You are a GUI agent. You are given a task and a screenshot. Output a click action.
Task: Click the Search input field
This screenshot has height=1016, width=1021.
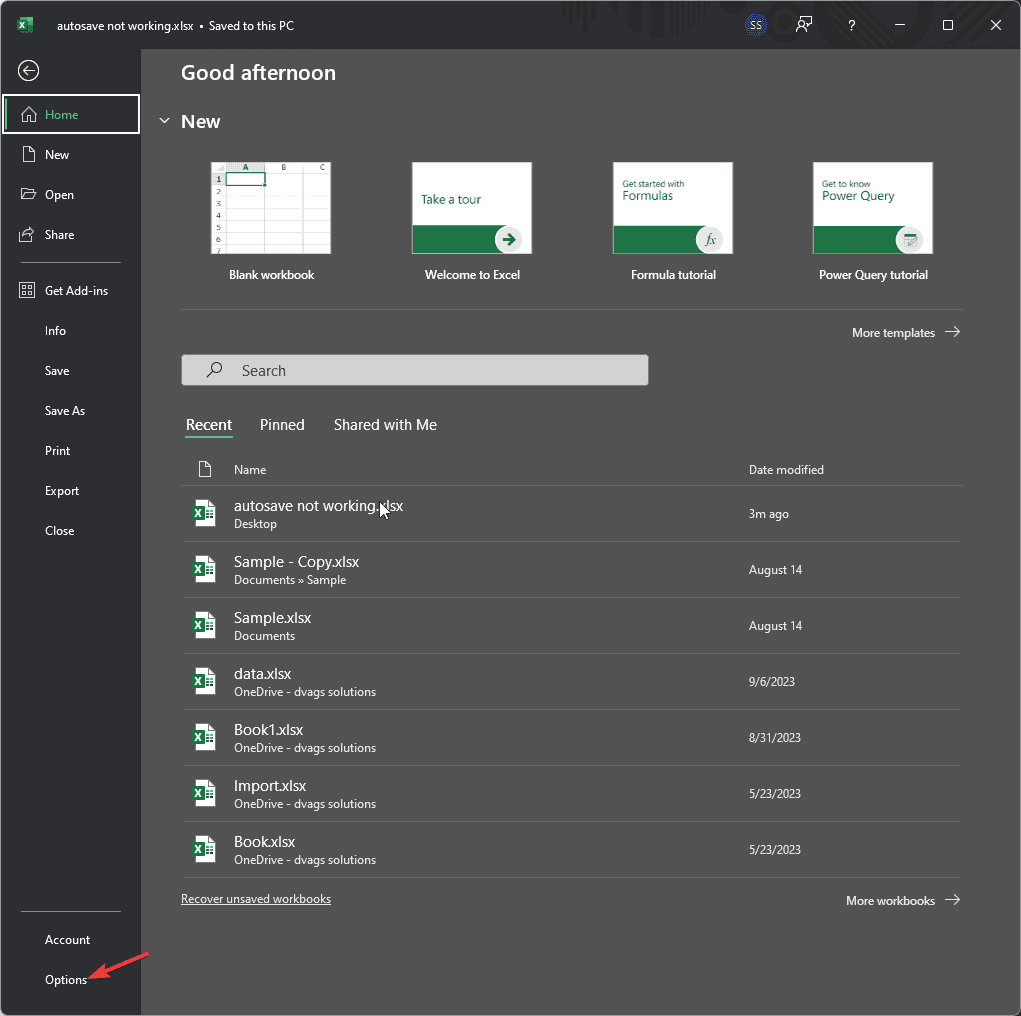[x=415, y=370]
